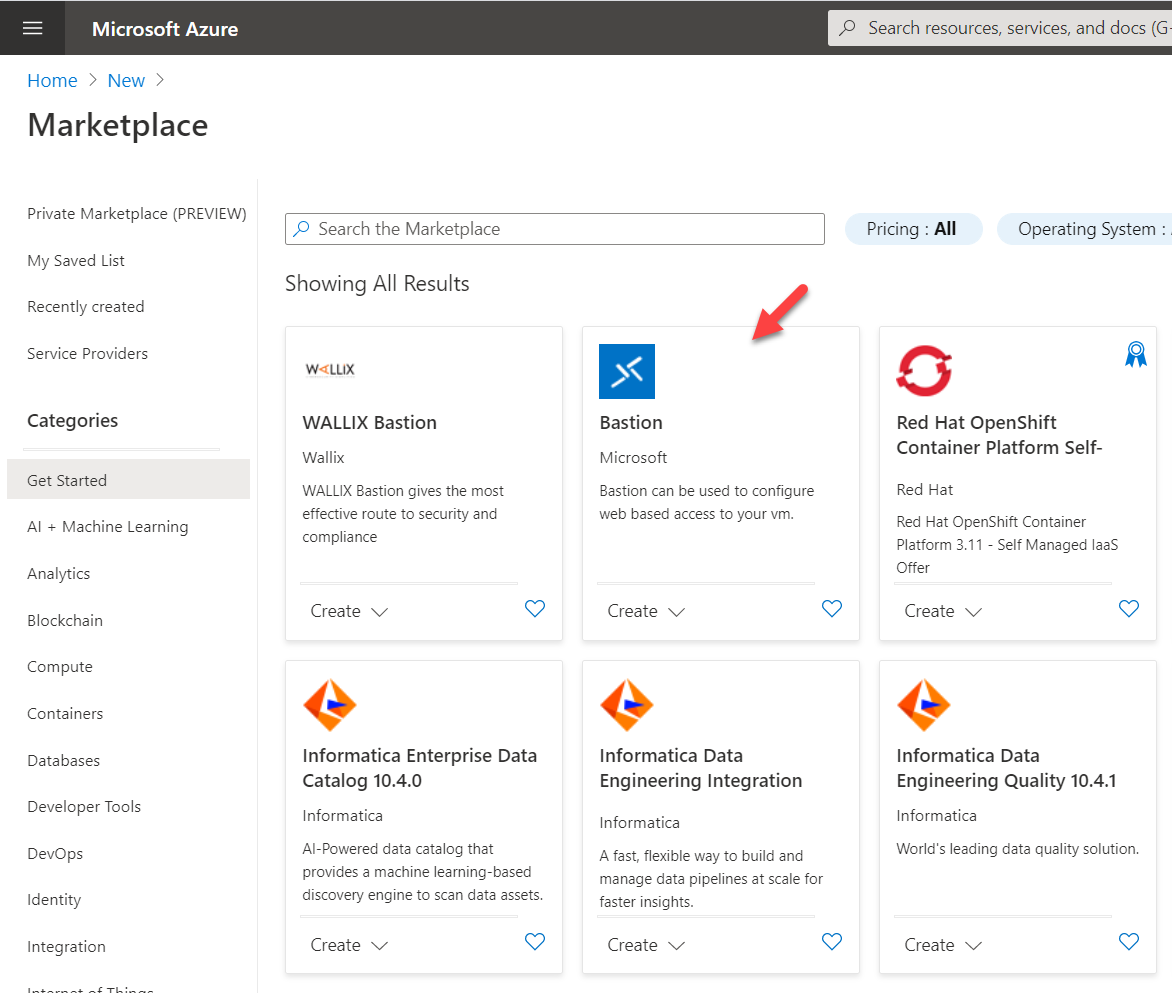Click the WALLIX Bastion logo
Image resolution: width=1172 pixels, height=993 pixels.
tap(330, 370)
